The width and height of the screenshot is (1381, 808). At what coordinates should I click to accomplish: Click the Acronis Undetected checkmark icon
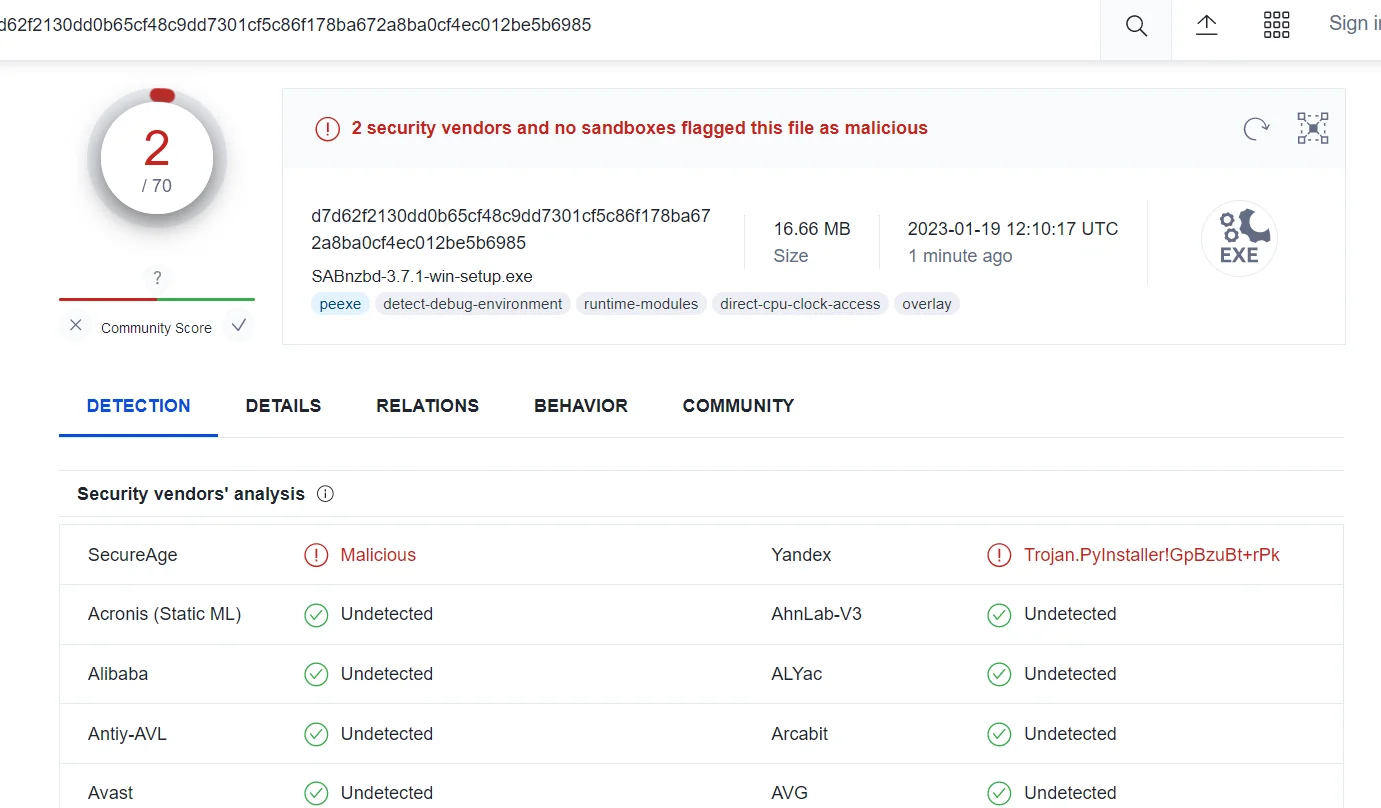point(316,615)
